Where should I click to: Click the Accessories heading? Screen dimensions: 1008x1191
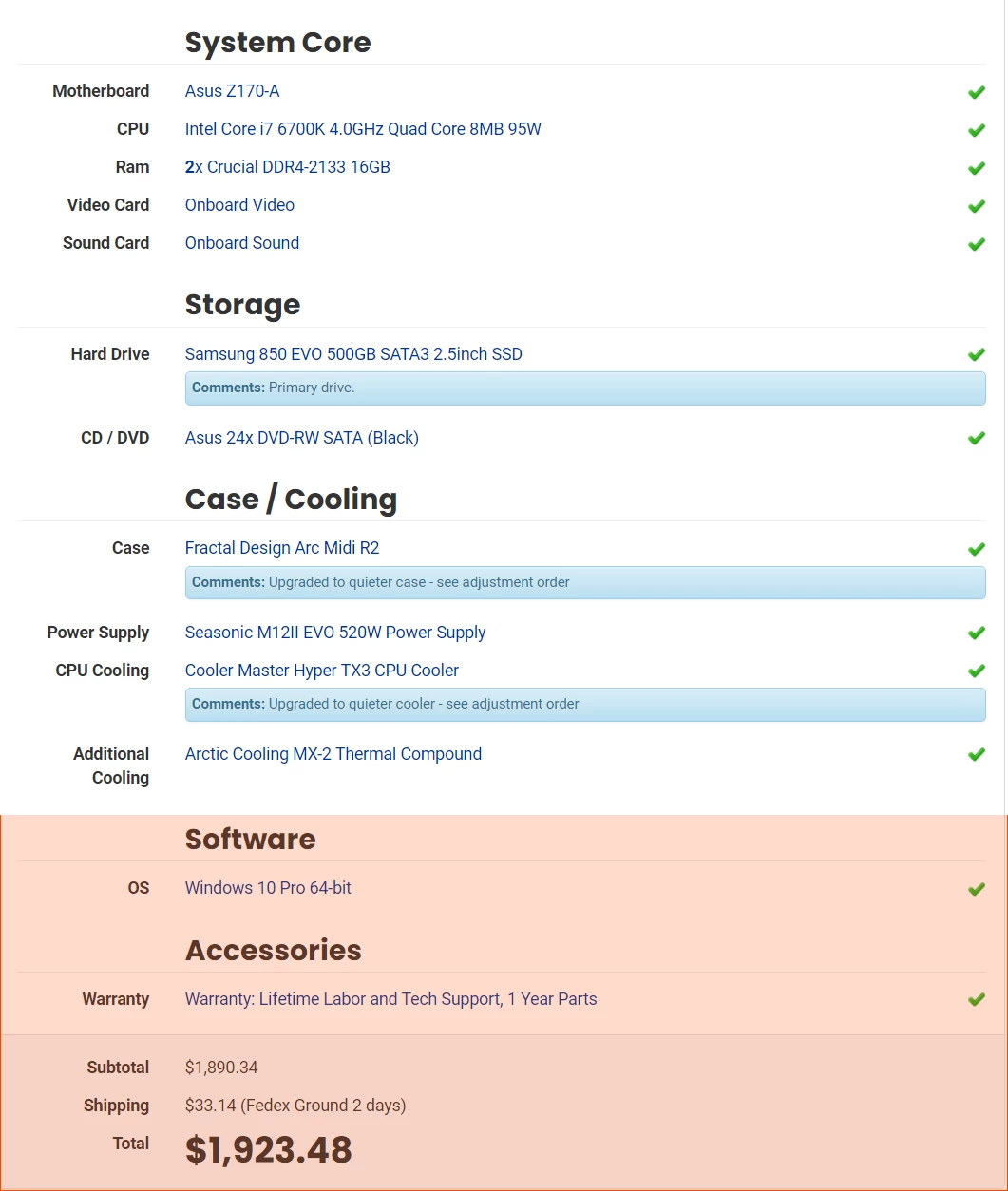click(x=274, y=951)
